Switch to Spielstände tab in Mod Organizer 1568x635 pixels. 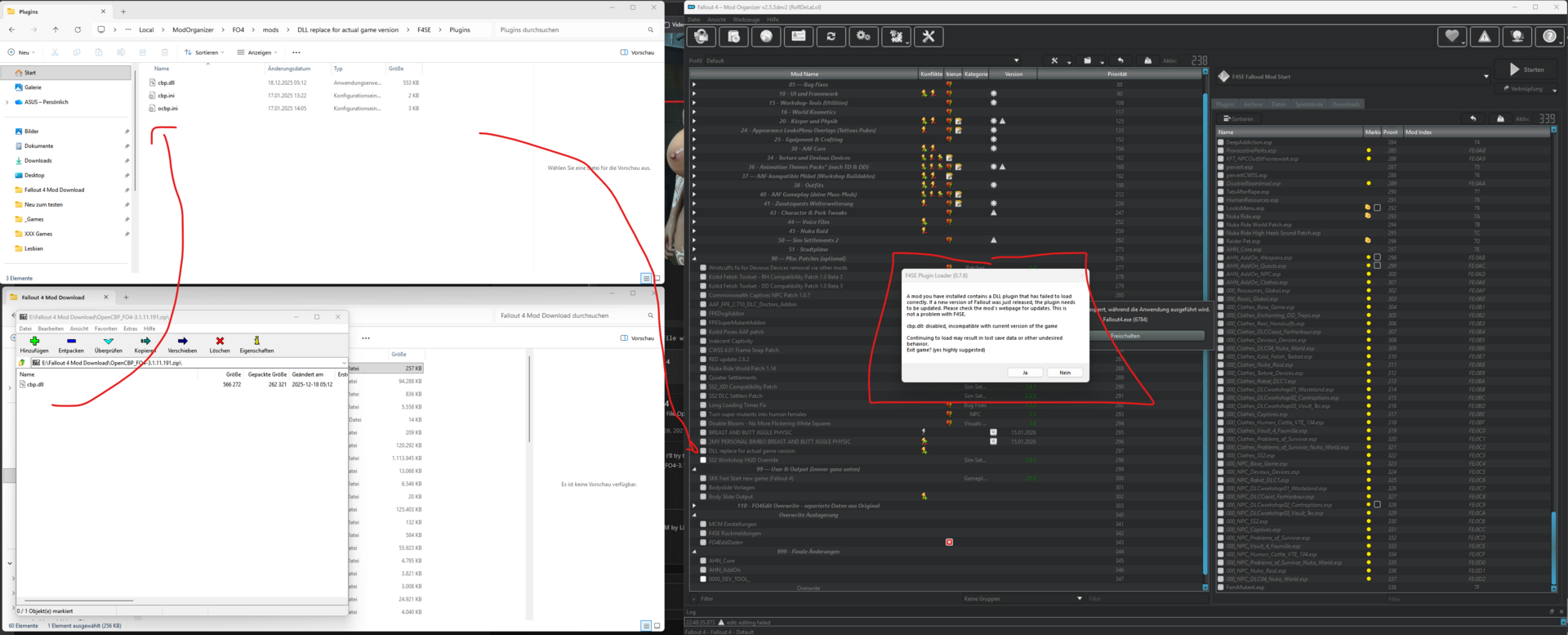point(1309,105)
